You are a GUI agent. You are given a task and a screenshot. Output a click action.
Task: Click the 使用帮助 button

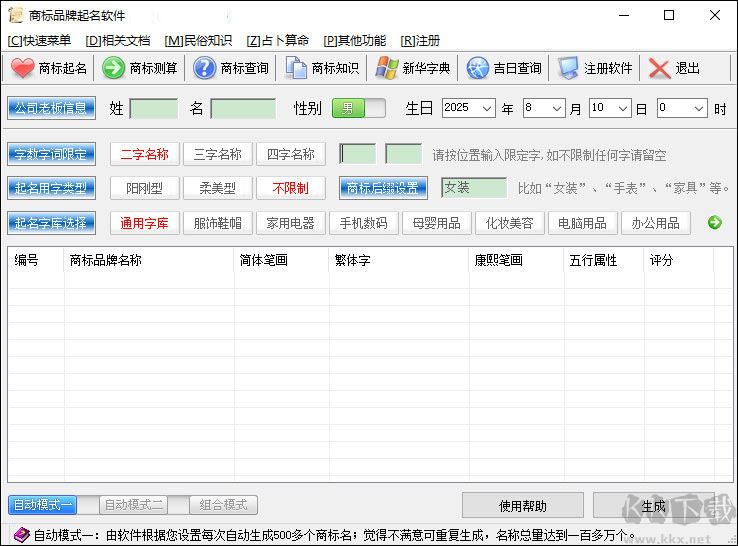[522, 506]
